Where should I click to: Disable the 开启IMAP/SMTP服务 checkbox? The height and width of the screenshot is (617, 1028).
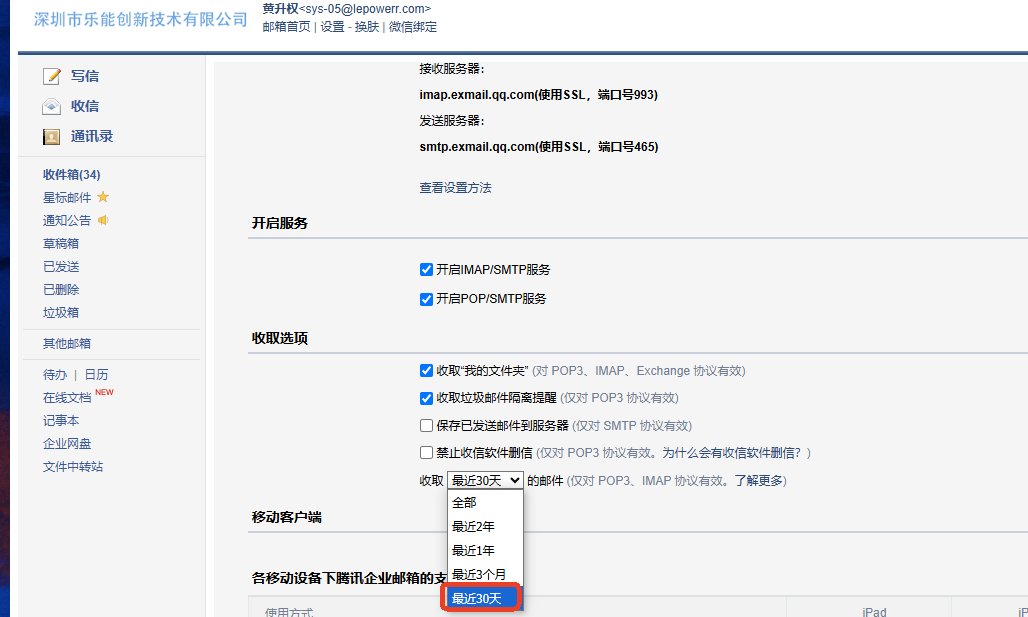click(x=427, y=270)
